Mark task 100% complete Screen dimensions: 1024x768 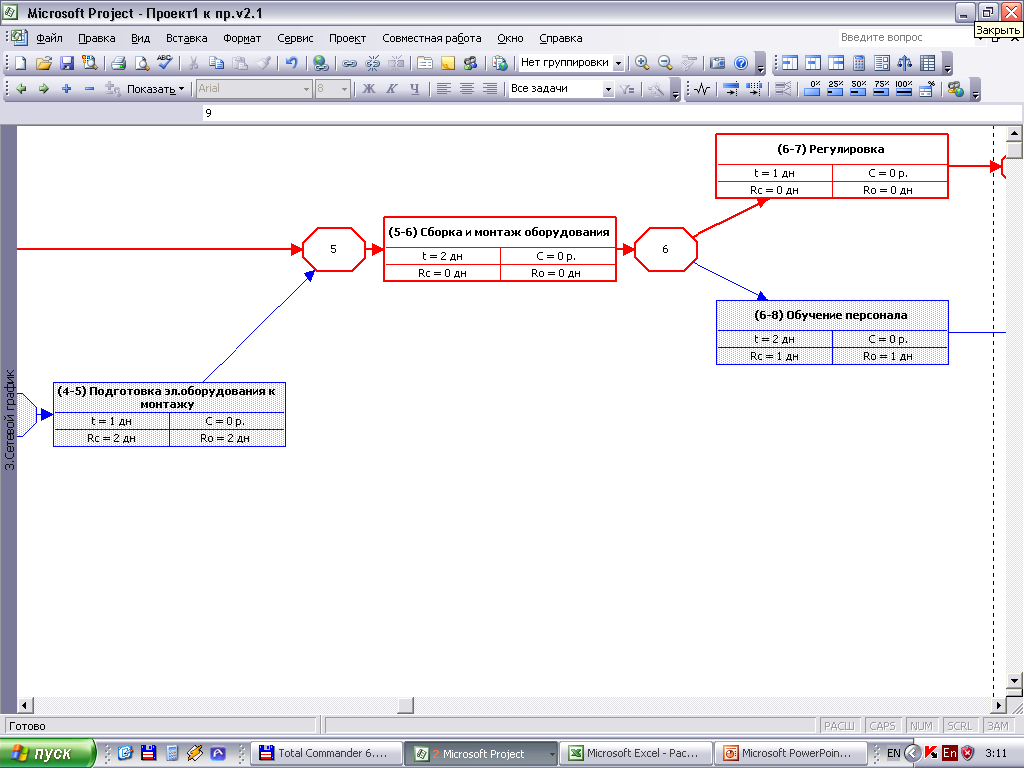[904, 89]
